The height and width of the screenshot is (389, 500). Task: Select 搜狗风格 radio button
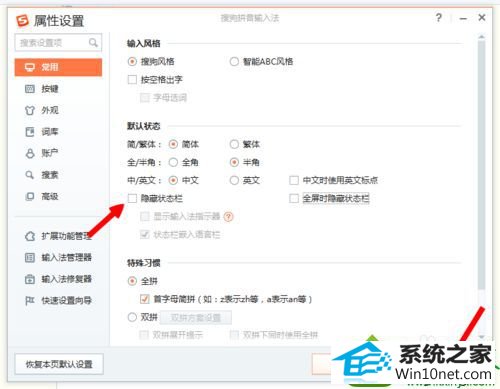[132, 62]
